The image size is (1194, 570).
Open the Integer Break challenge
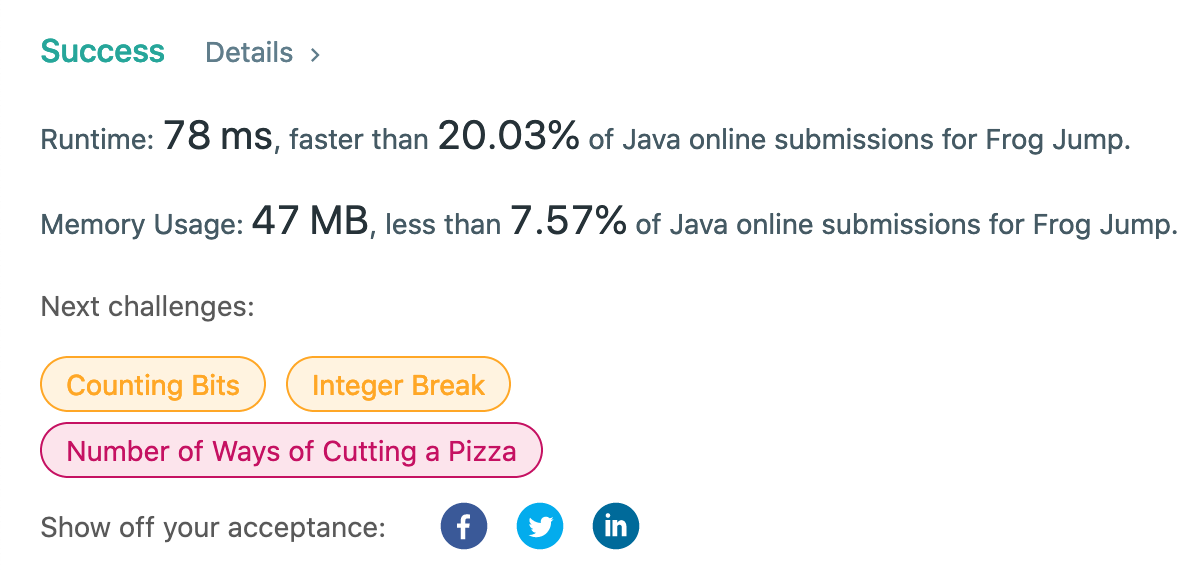398,384
